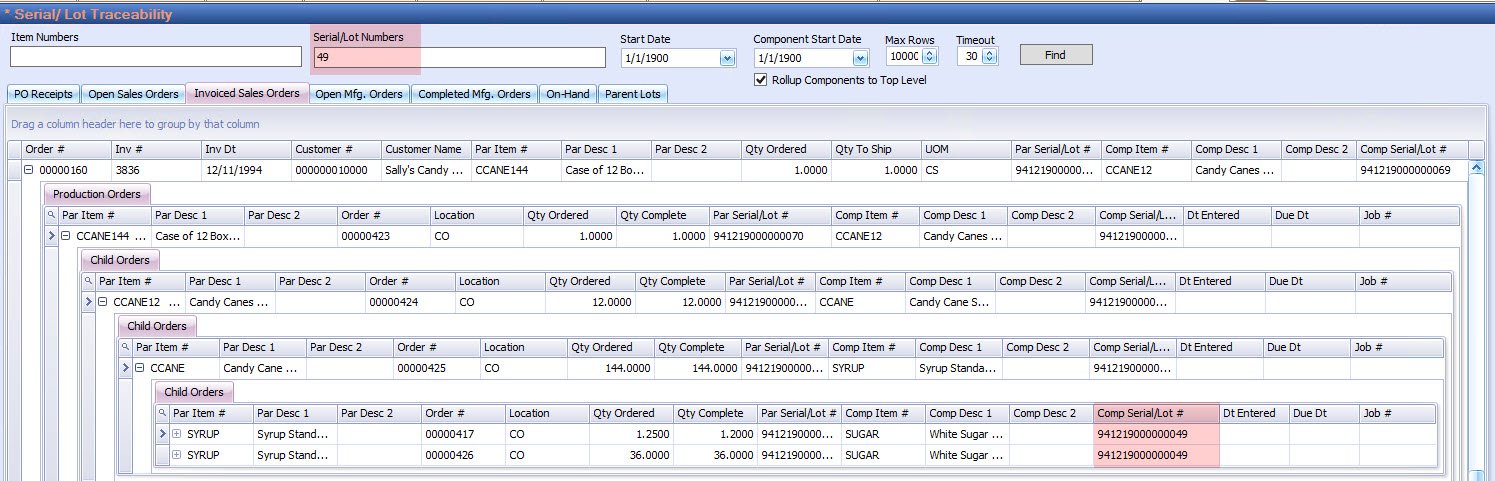Image resolution: width=1495 pixels, height=481 pixels.
Task: Click the Timeout spinner arrows
Action: click(x=990, y=57)
